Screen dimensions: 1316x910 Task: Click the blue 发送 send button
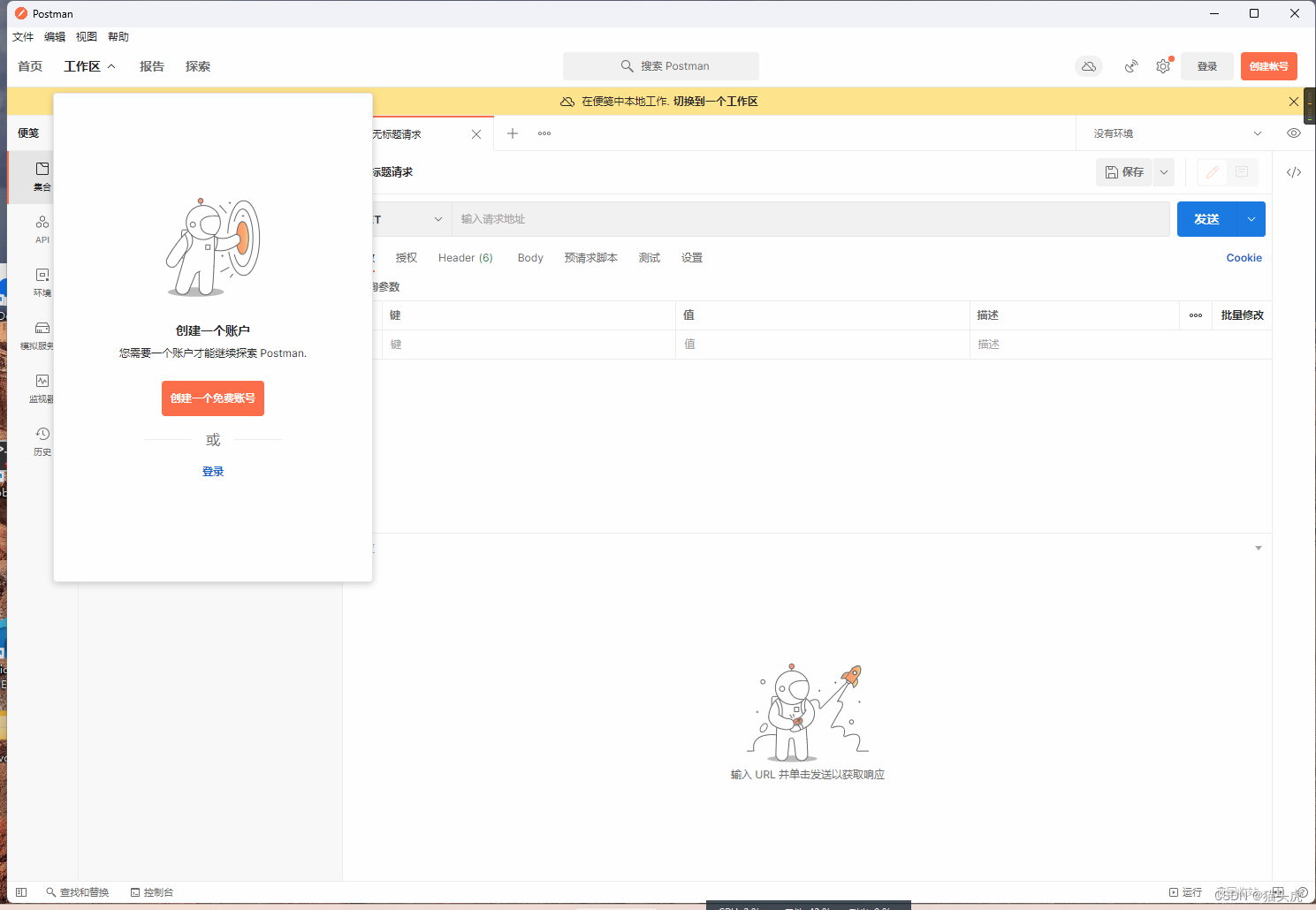(x=1207, y=219)
